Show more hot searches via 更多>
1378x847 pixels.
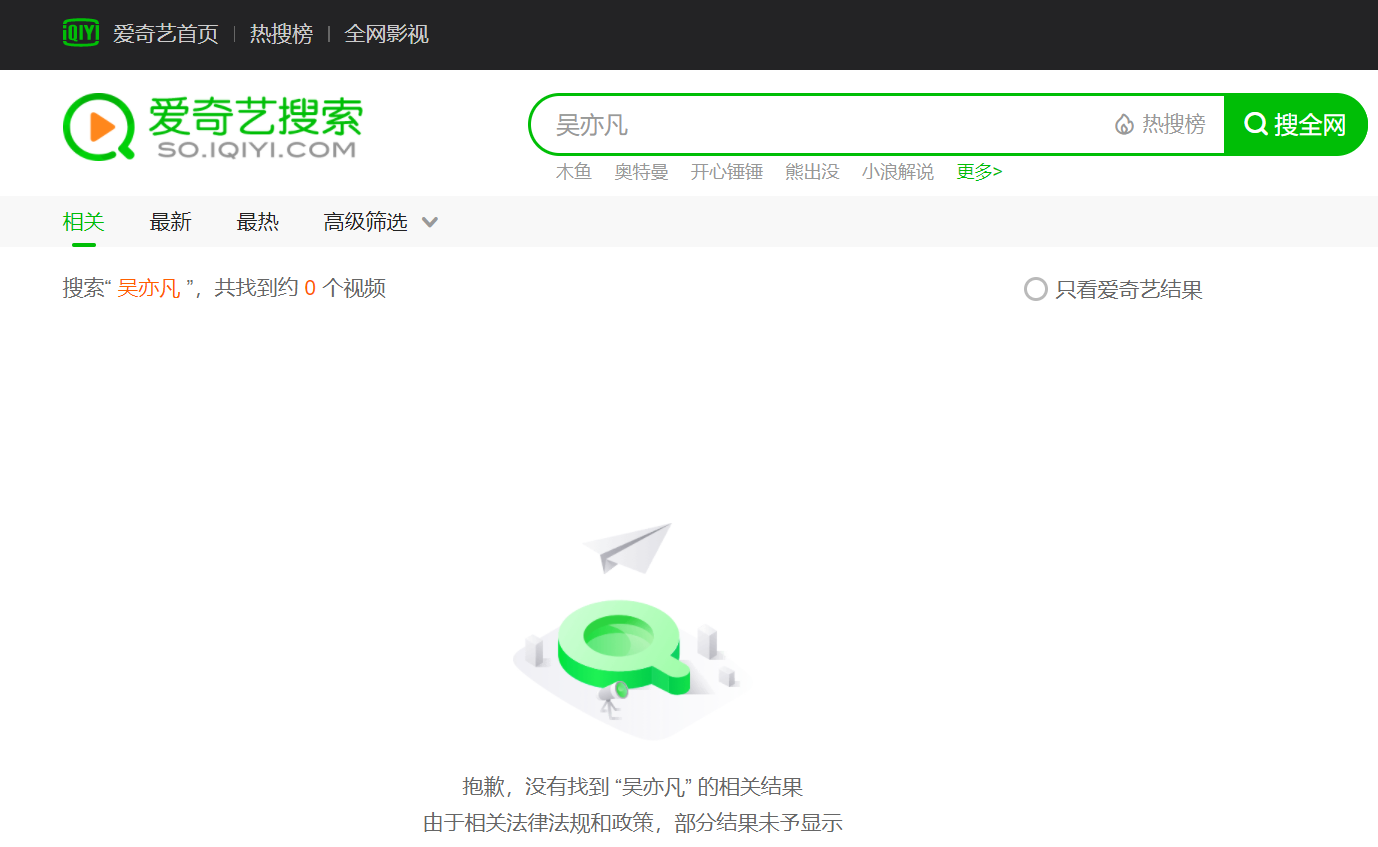point(979,172)
